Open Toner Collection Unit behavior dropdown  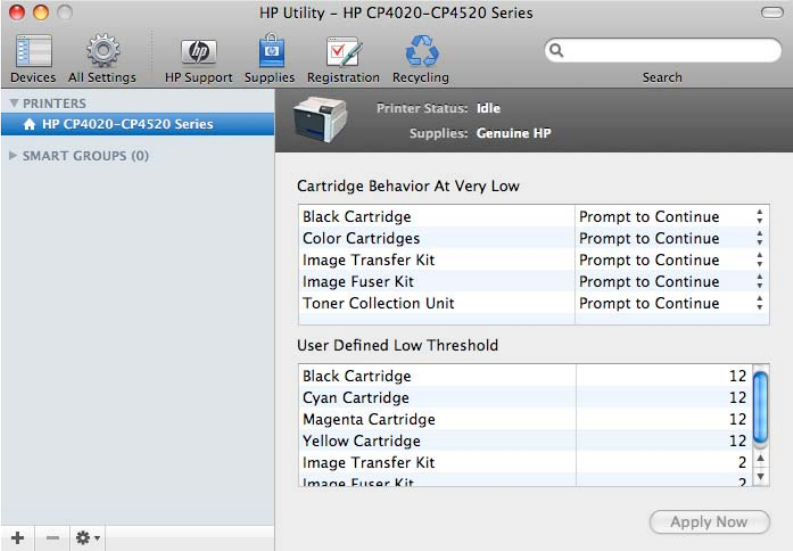pos(670,303)
